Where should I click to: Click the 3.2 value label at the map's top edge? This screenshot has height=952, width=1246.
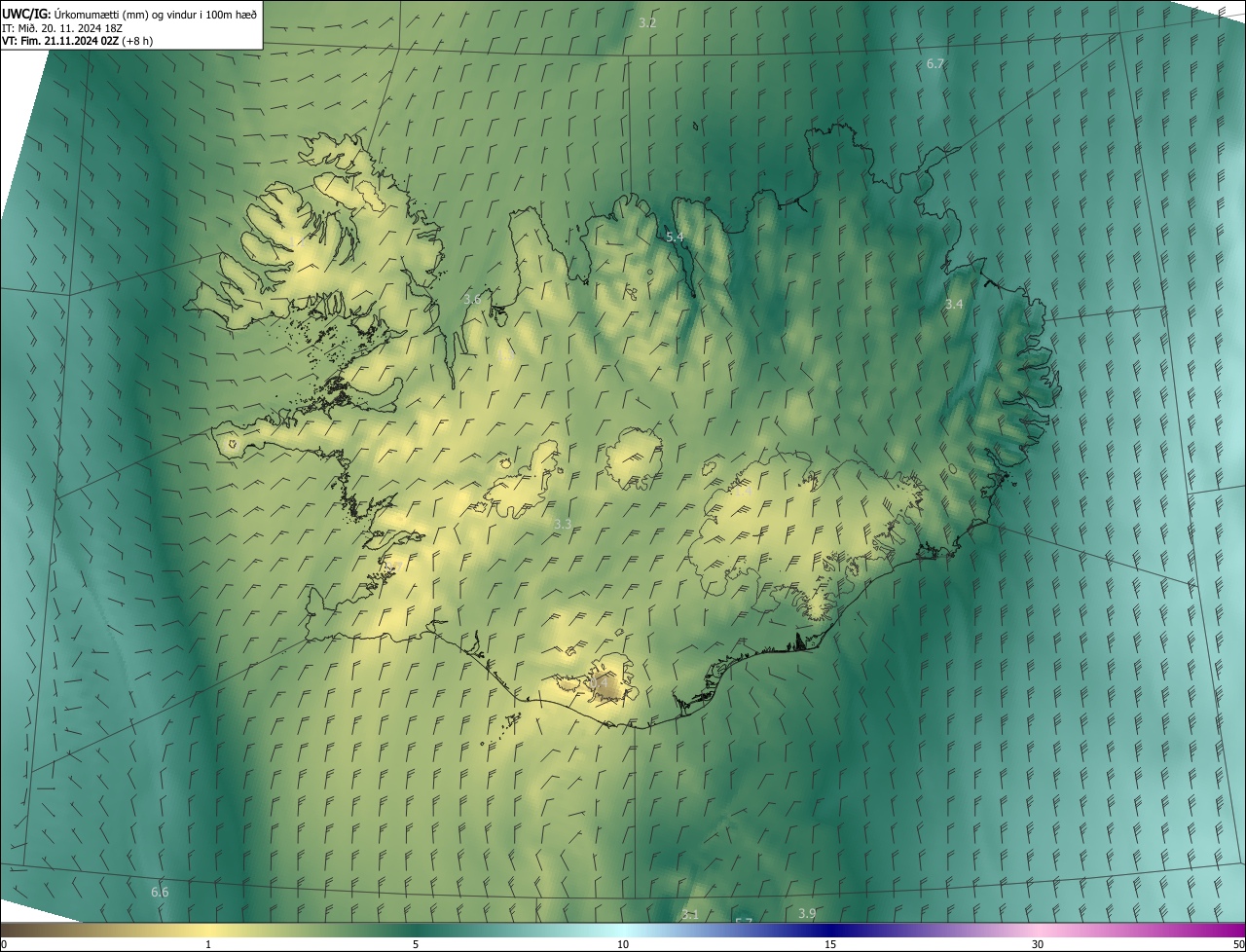coord(647,22)
